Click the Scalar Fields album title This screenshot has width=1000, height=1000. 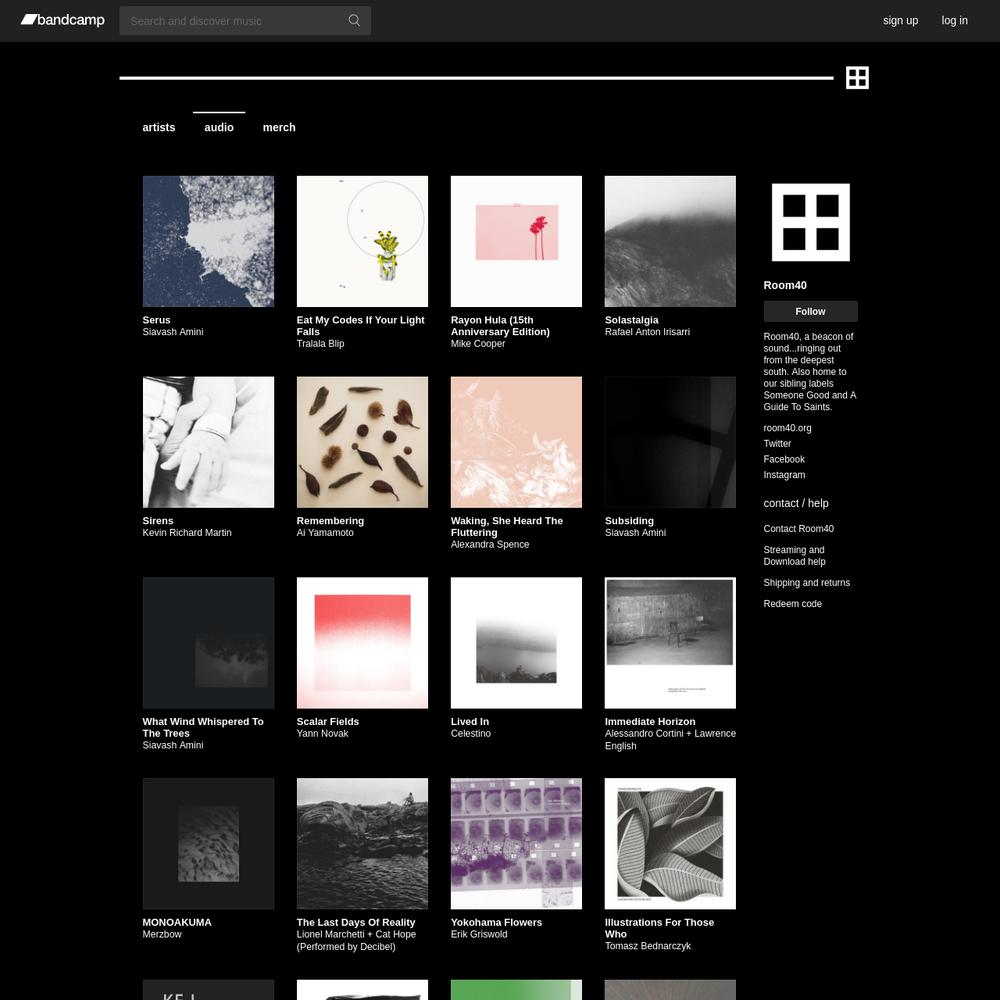click(x=328, y=721)
